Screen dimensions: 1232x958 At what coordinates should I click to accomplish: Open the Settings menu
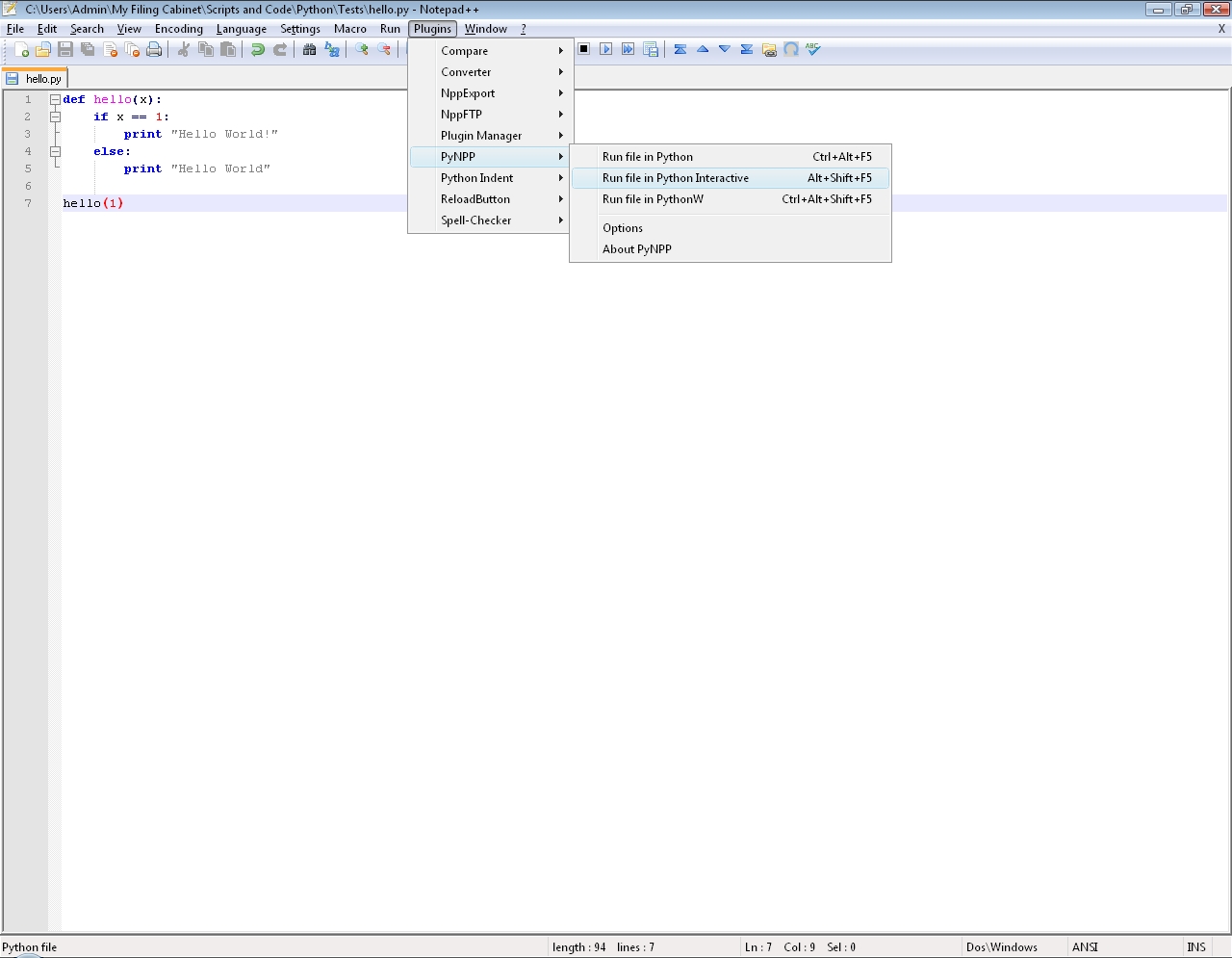pyautogui.click(x=300, y=29)
